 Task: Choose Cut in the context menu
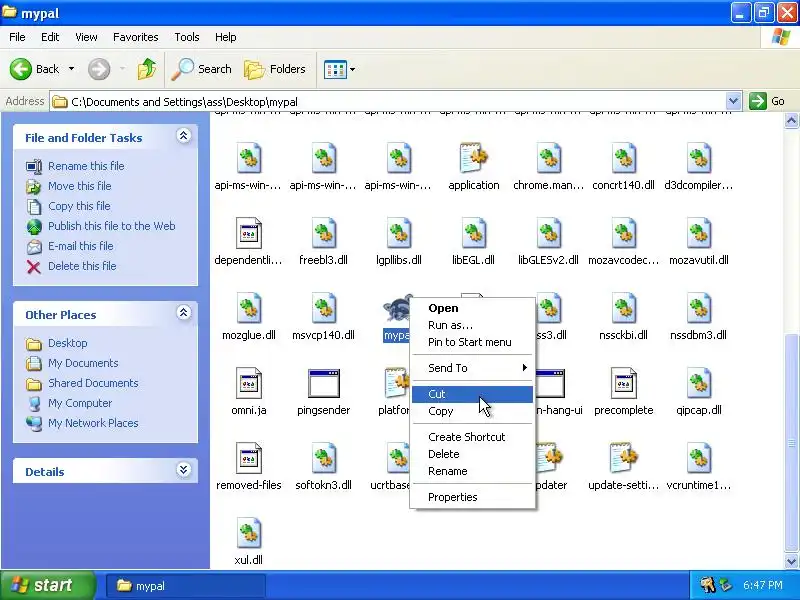[472, 394]
